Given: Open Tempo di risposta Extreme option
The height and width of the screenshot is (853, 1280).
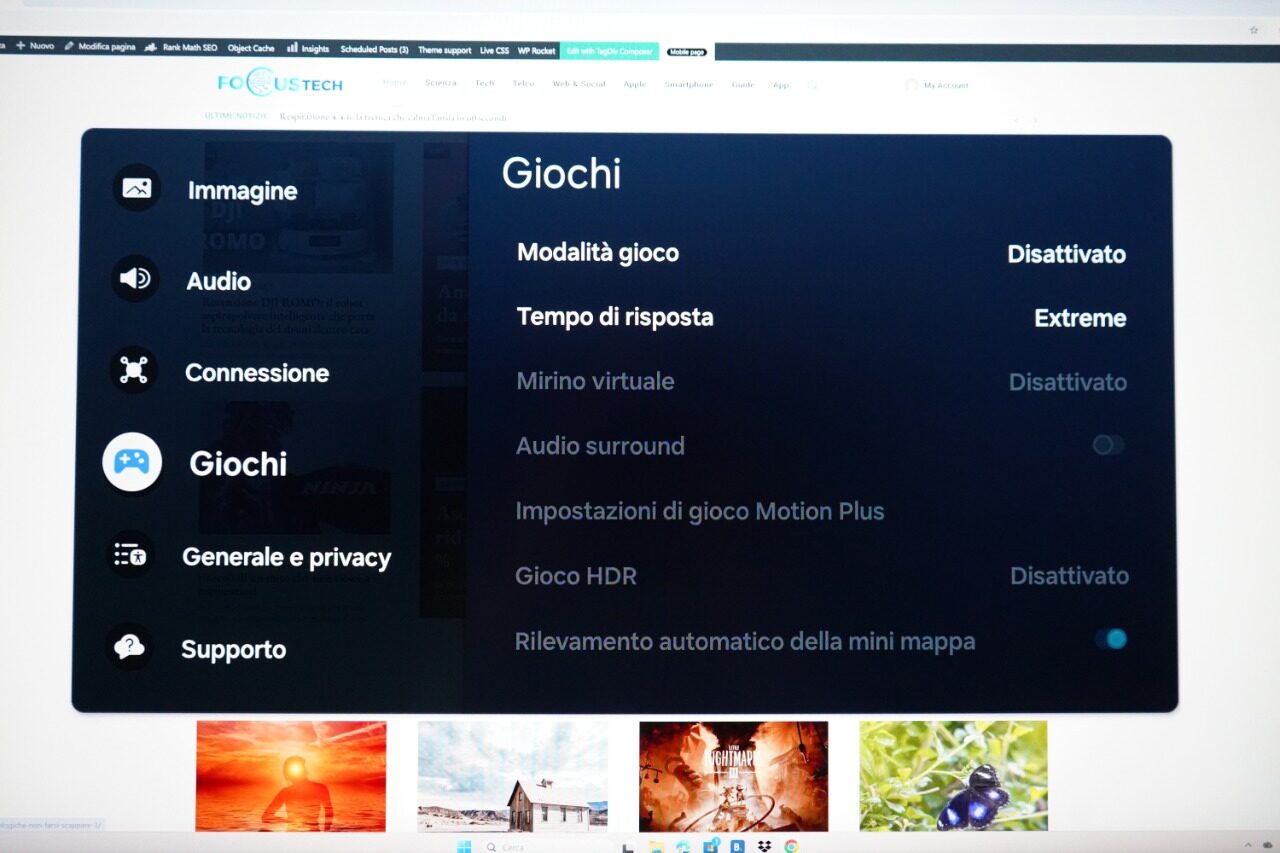Looking at the screenshot, I should 1080,318.
